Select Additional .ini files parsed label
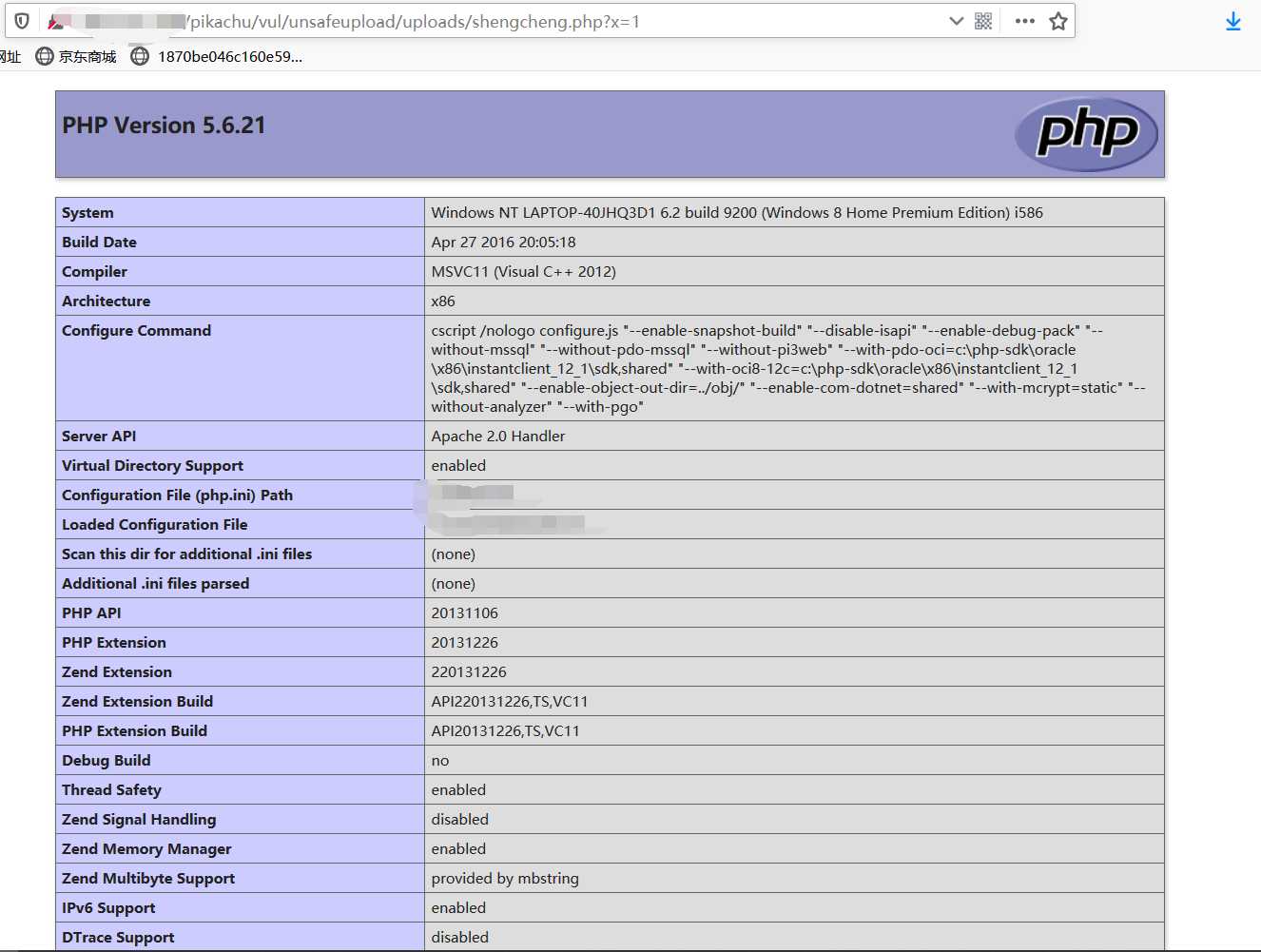The width and height of the screenshot is (1261, 952). [155, 583]
